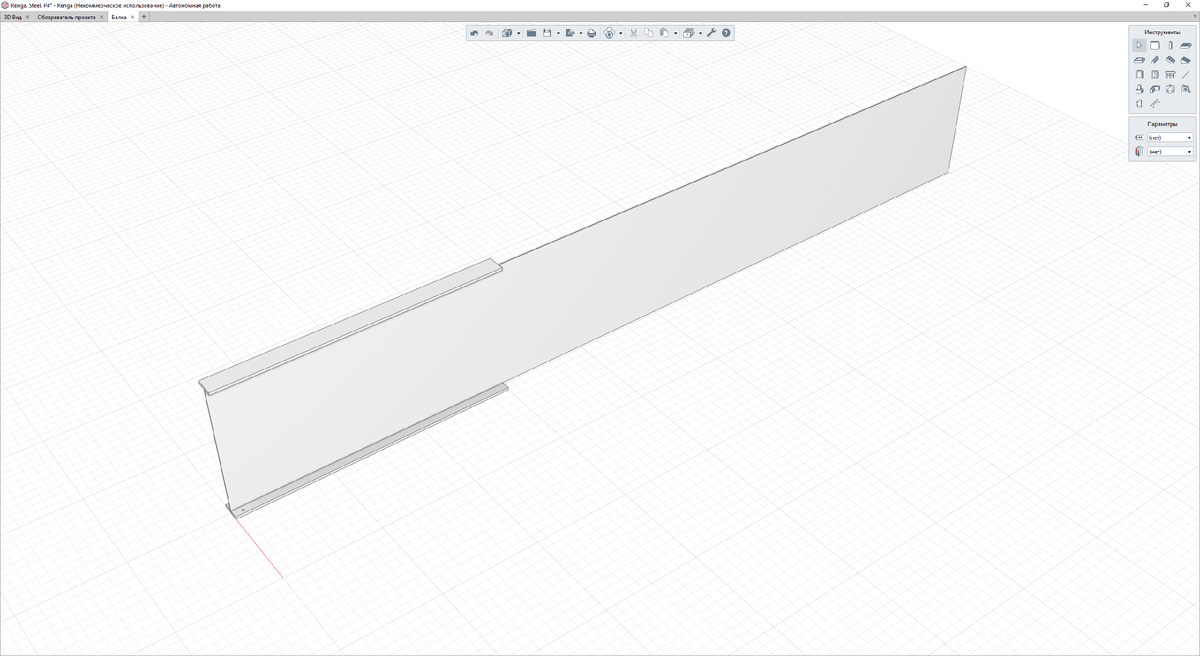Viewport: 1200px width, 656px height.
Task: Select the wedge-shaped tool in Инструменты
Action: point(1186,60)
